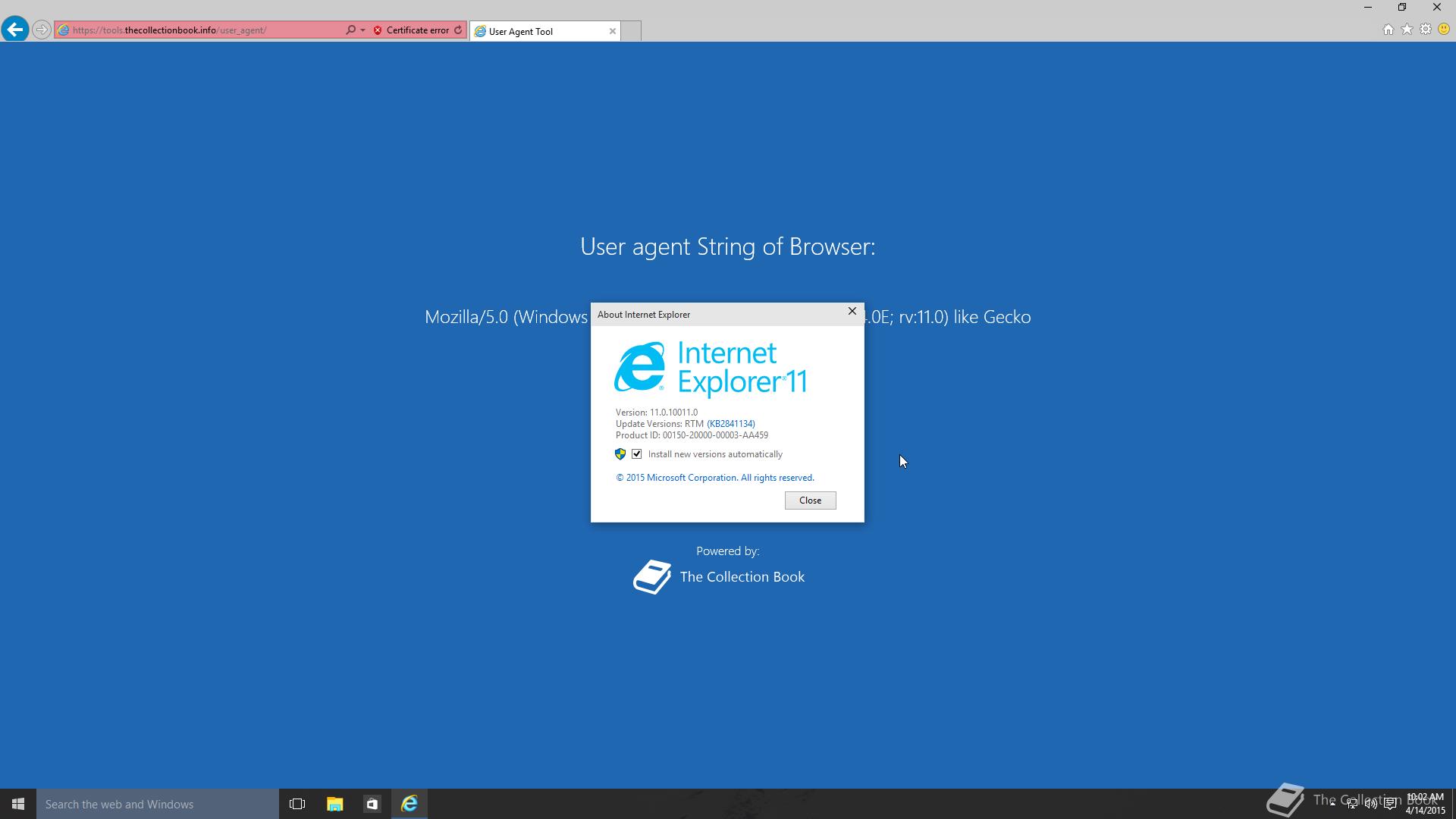Click the Home icon in browser toolbar

(1388, 30)
